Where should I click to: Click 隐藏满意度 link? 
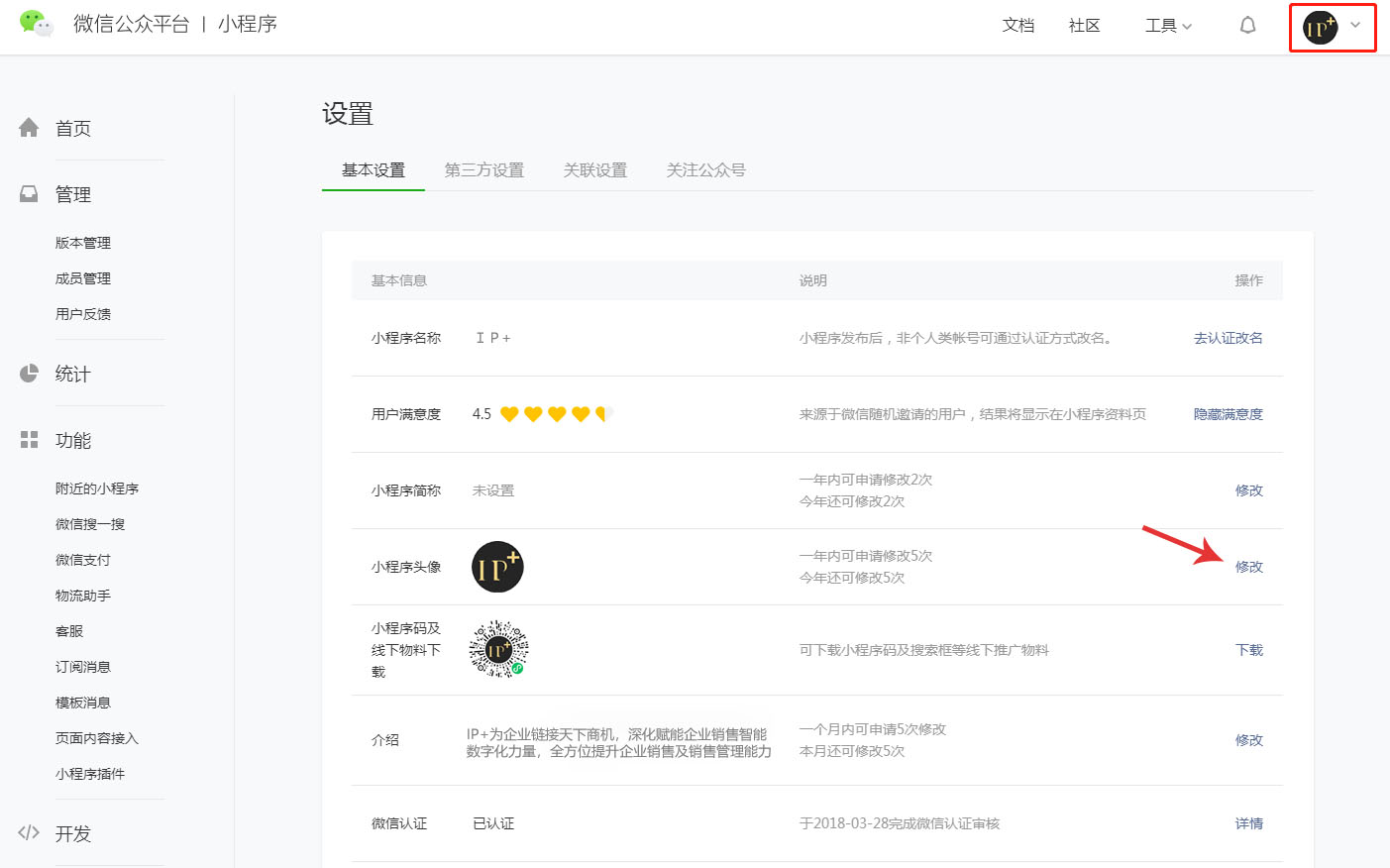pyautogui.click(x=1228, y=414)
